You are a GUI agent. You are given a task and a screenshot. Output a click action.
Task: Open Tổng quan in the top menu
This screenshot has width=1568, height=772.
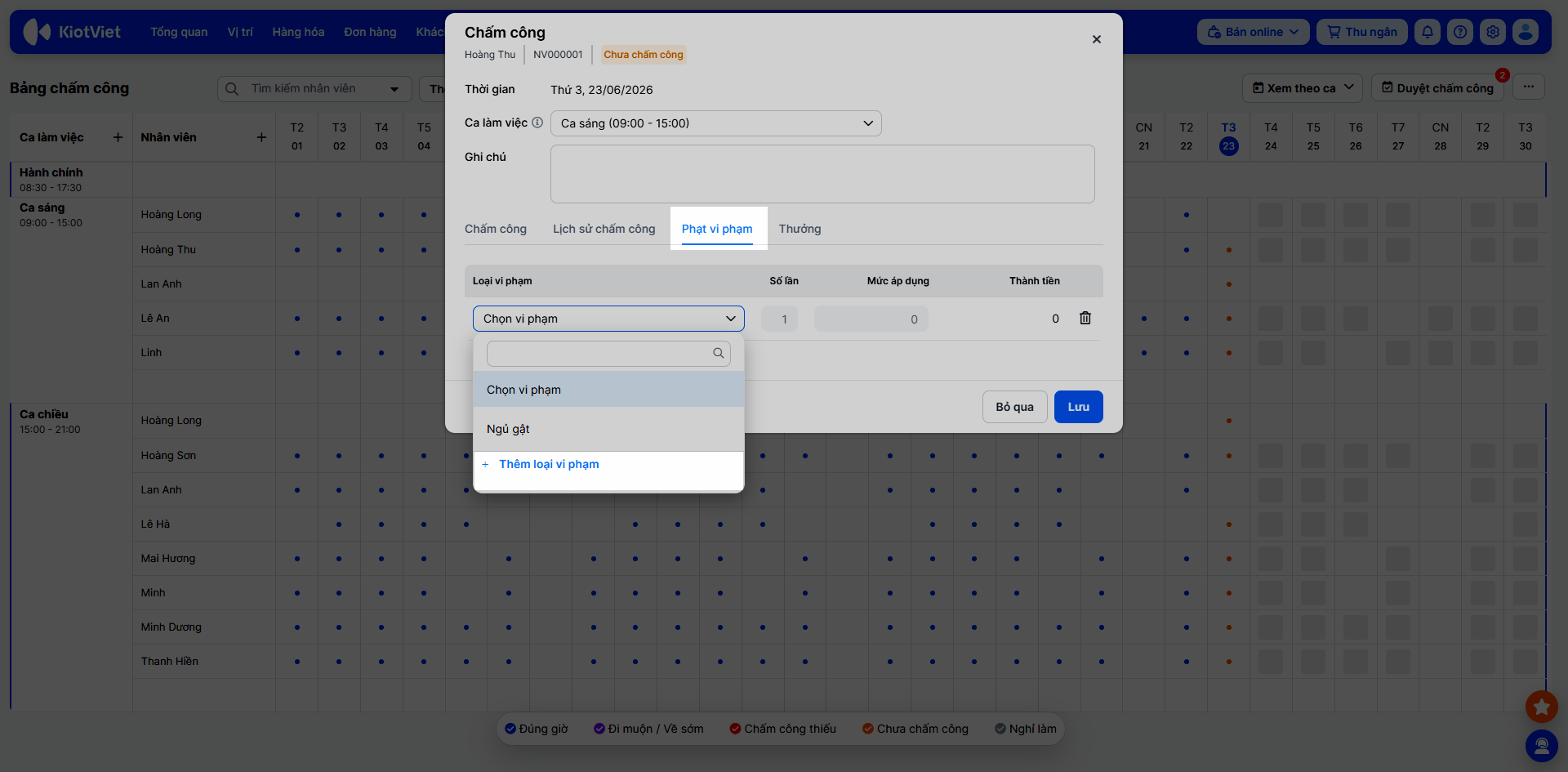click(x=179, y=32)
